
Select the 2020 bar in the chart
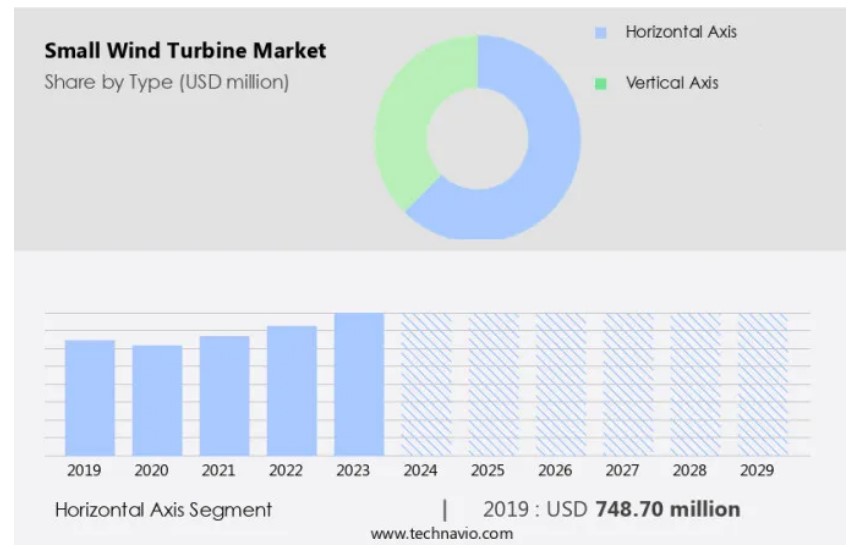click(157, 400)
